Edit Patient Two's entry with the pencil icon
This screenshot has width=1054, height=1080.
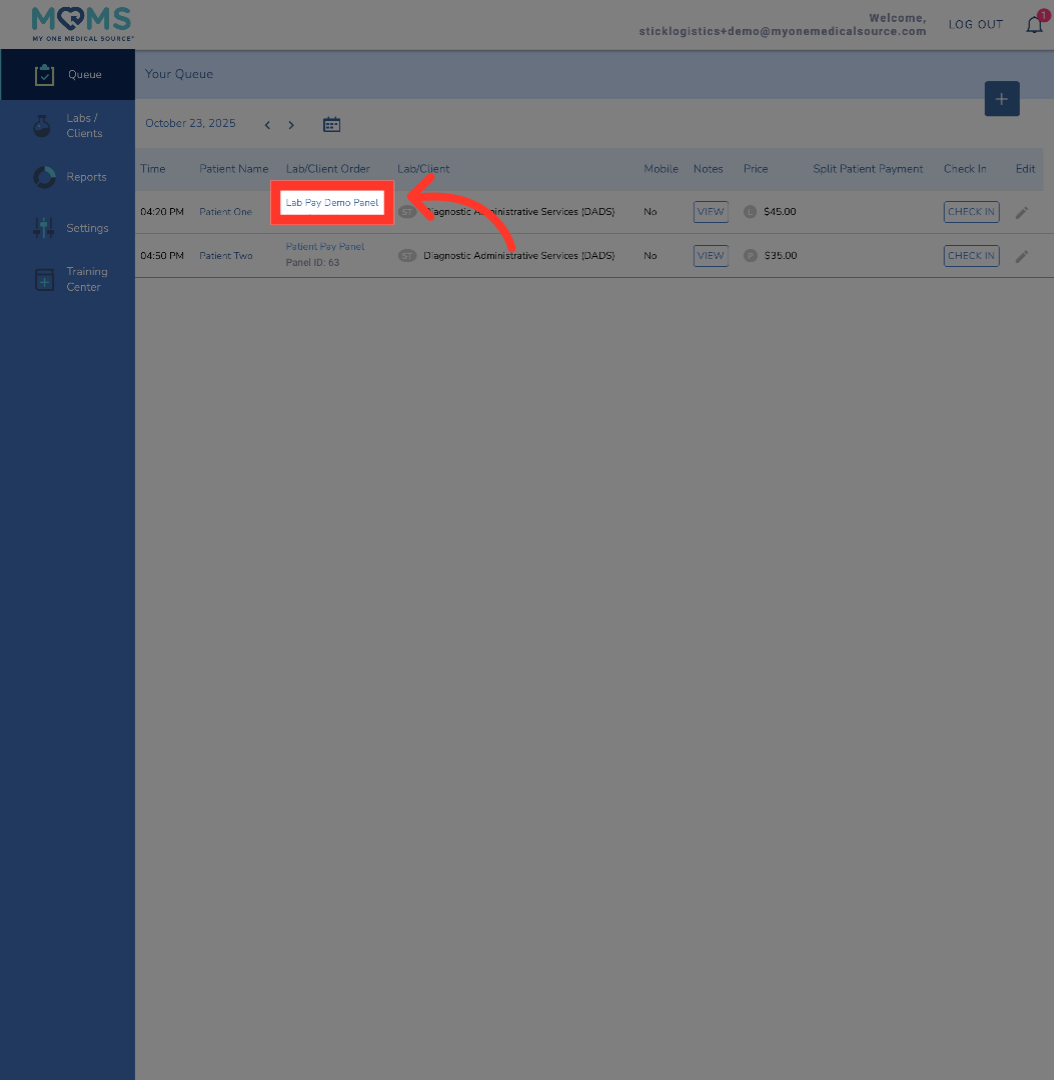pyautogui.click(x=1022, y=255)
